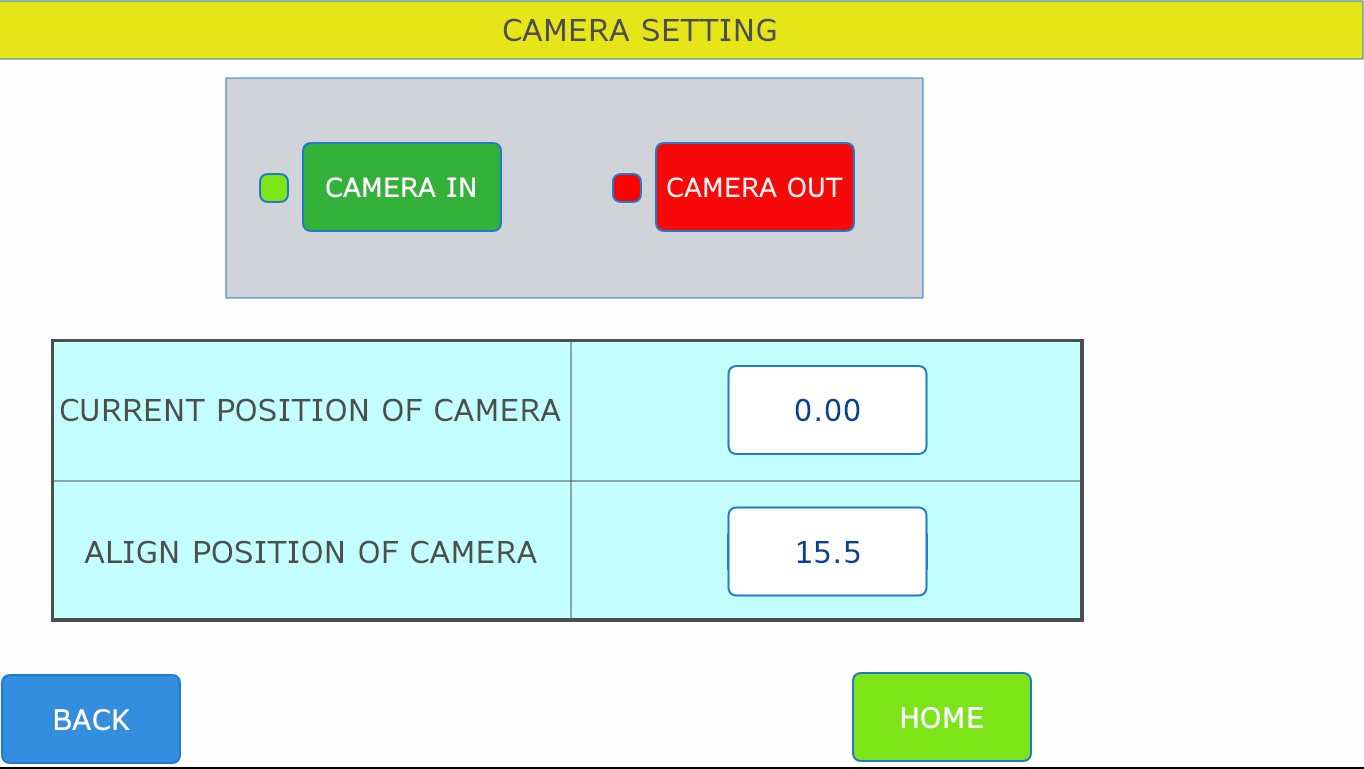The image size is (1364, 769).
Task: Click the gray camera control panel background
Action: [574, 265]
